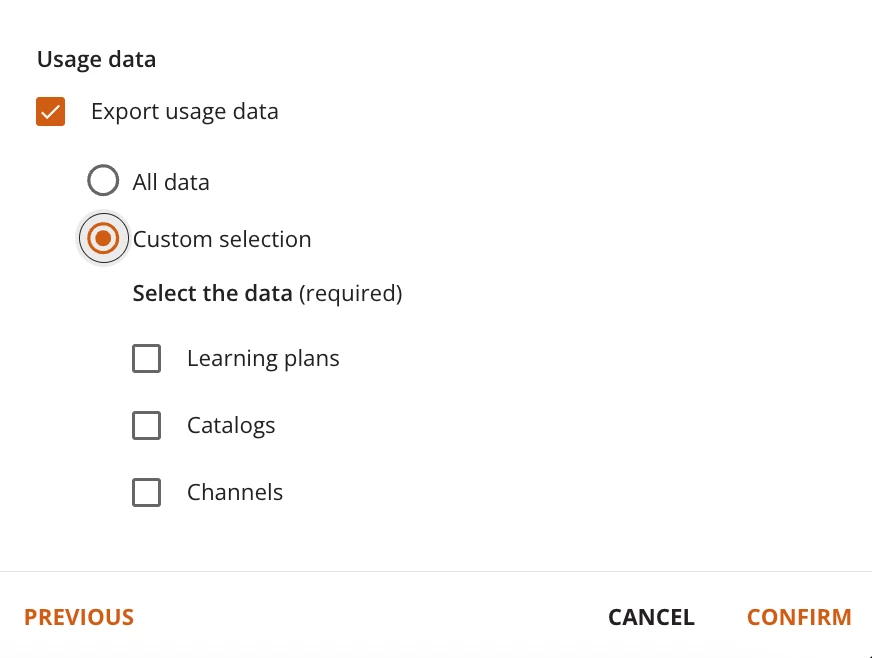Click the "(required)" indicator text

click(x=350, y=294)
